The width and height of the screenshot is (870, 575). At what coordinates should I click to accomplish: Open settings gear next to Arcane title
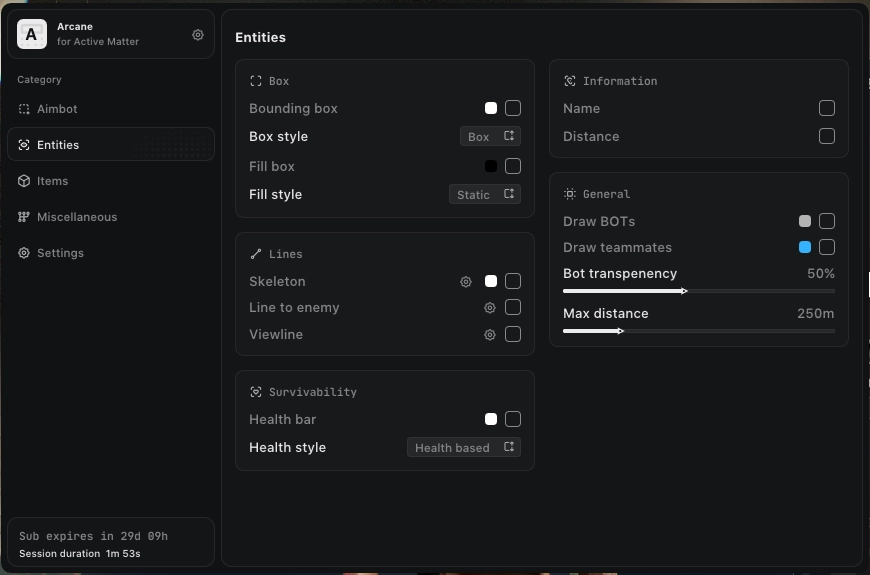(198, 35)
